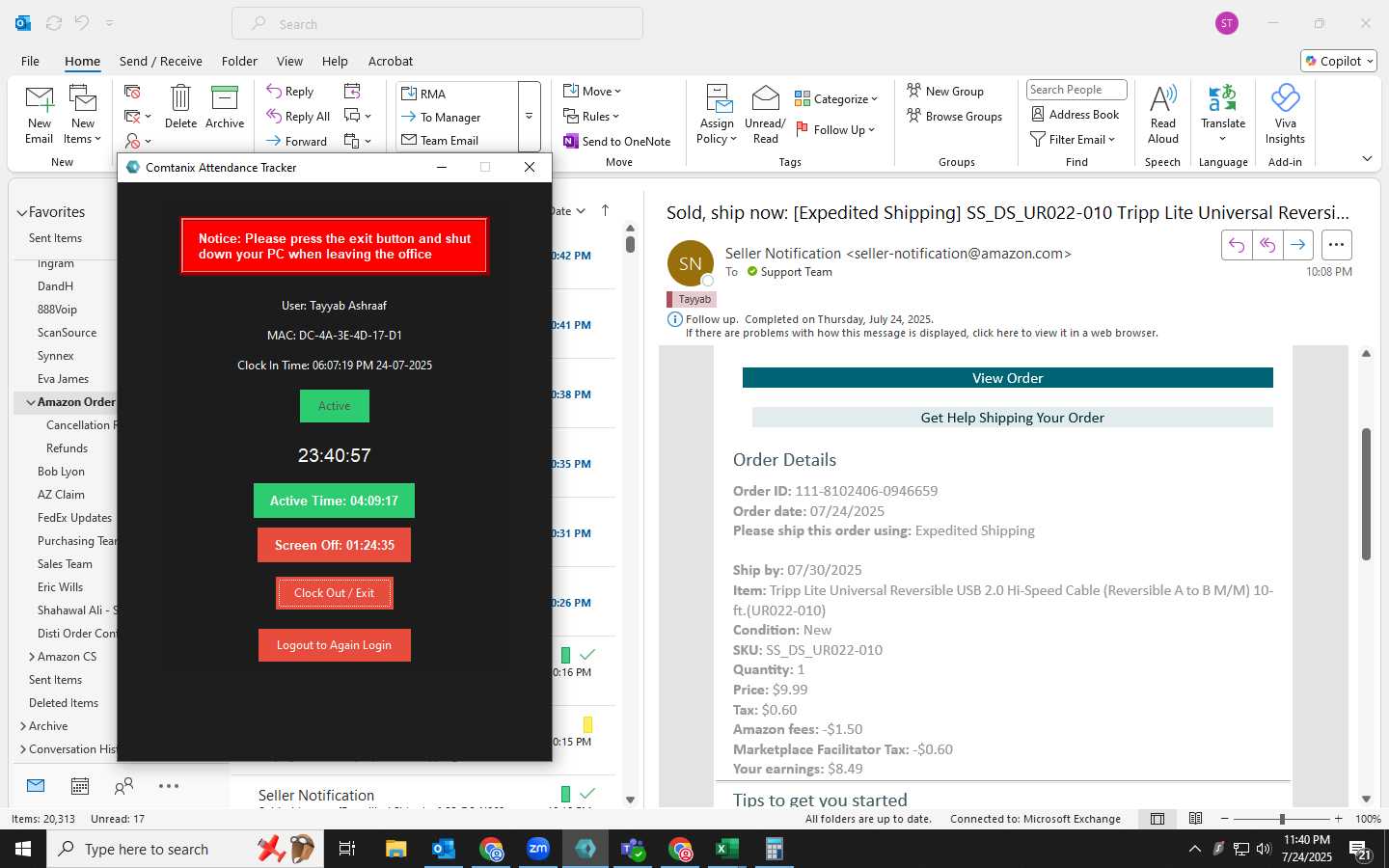The height and width of the screenshot is (868, 1389).
Task: Switch to Calendar view icon
Action: [x=80, y=786]
